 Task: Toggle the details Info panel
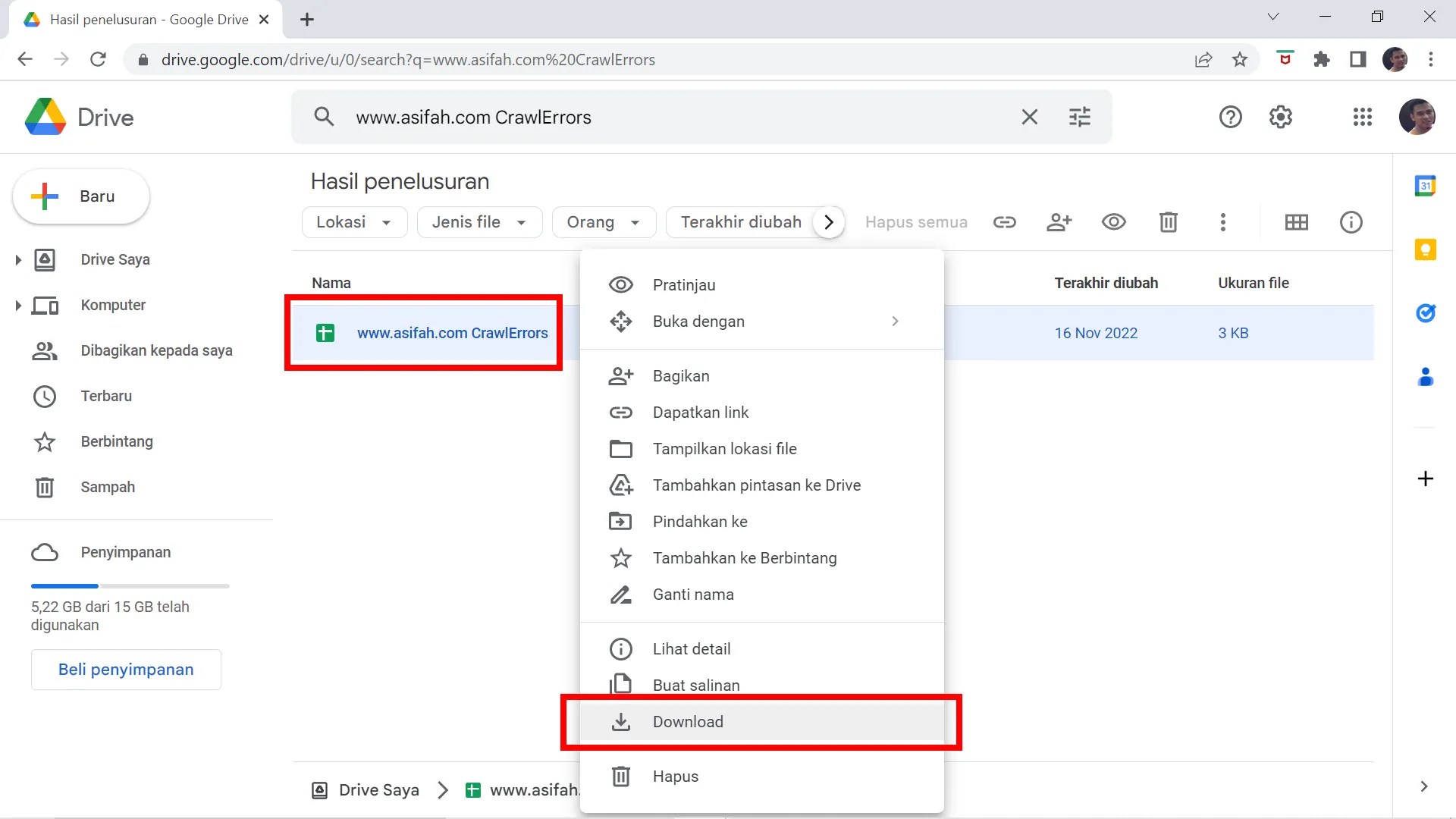(1351, 222)
